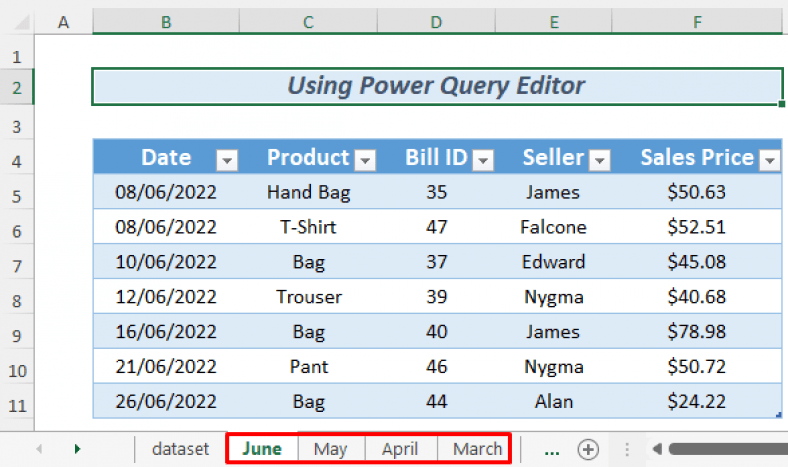Select row 7 header
788x467 pixels.
(17, 263)
